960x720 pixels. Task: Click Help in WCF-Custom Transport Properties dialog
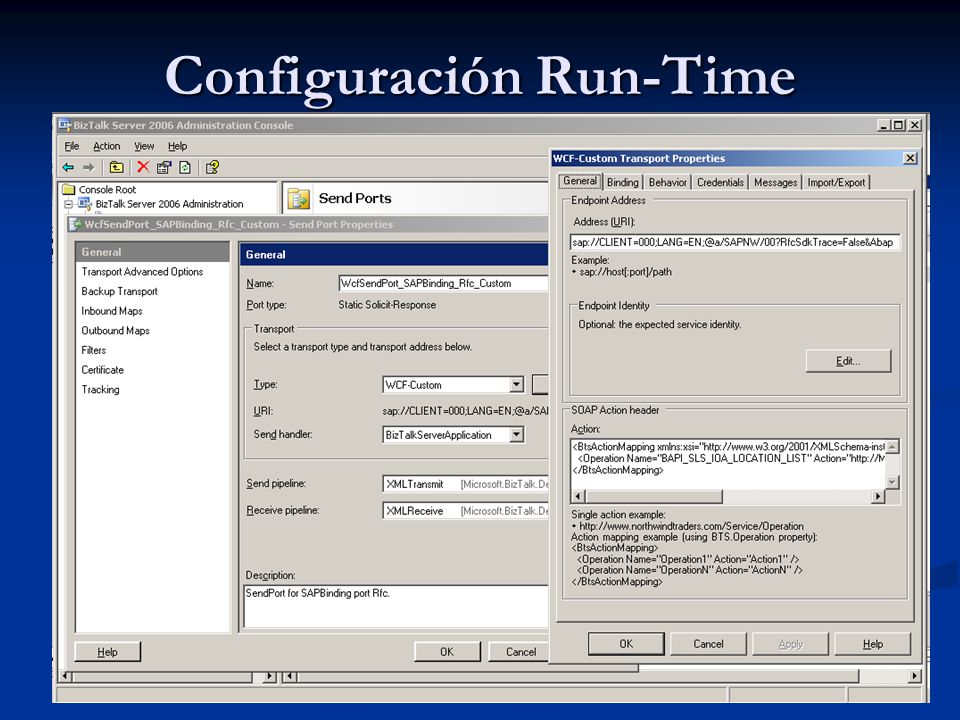[x=872, y=644]
